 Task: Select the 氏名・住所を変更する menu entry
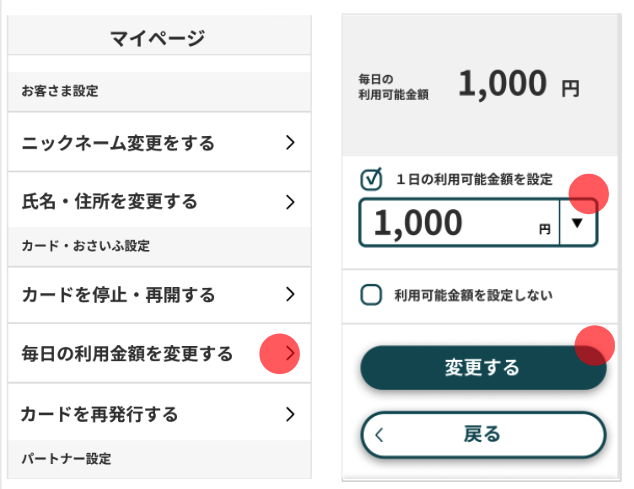pos(110,202)
